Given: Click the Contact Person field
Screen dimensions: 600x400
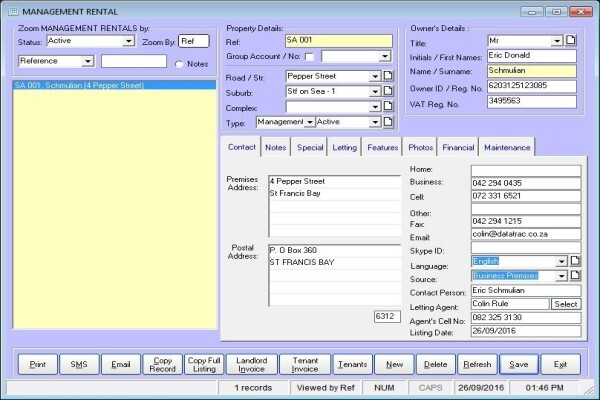Looking at the screenshot, I should [526, 291].
